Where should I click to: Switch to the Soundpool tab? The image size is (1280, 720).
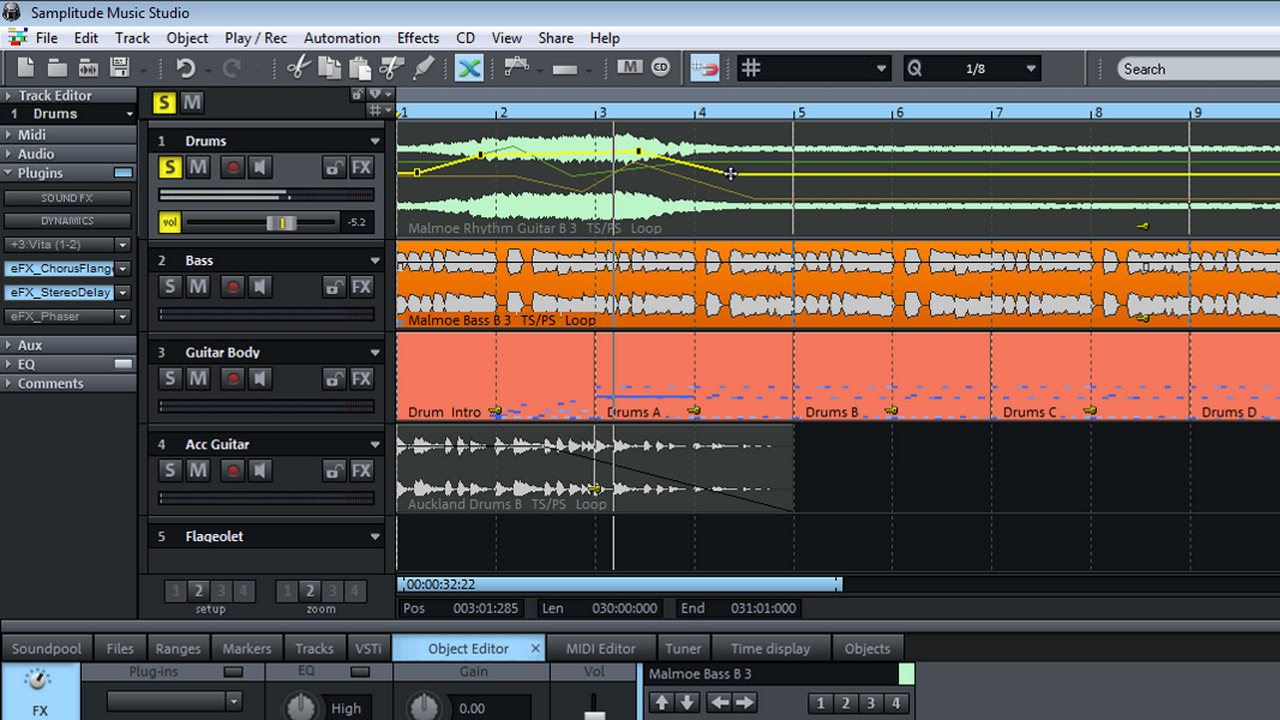47,648
